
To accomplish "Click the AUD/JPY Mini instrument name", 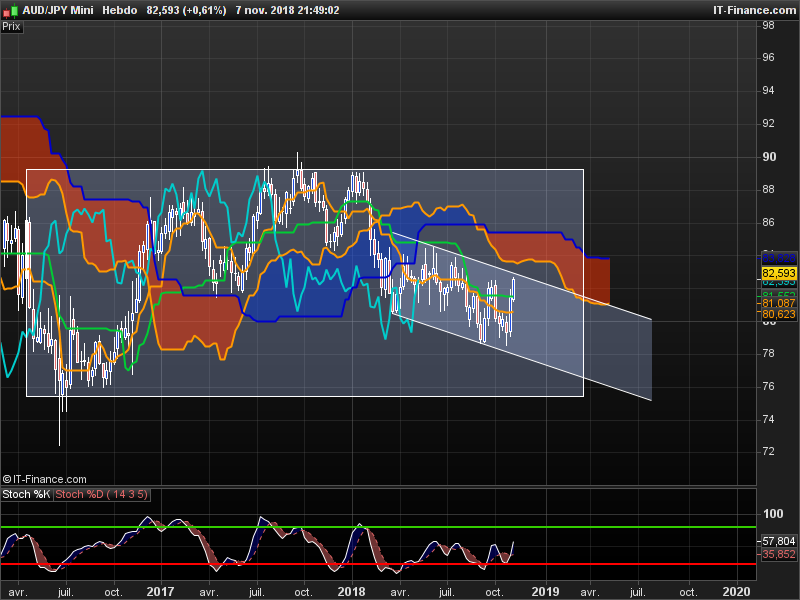I will (58, 10).
